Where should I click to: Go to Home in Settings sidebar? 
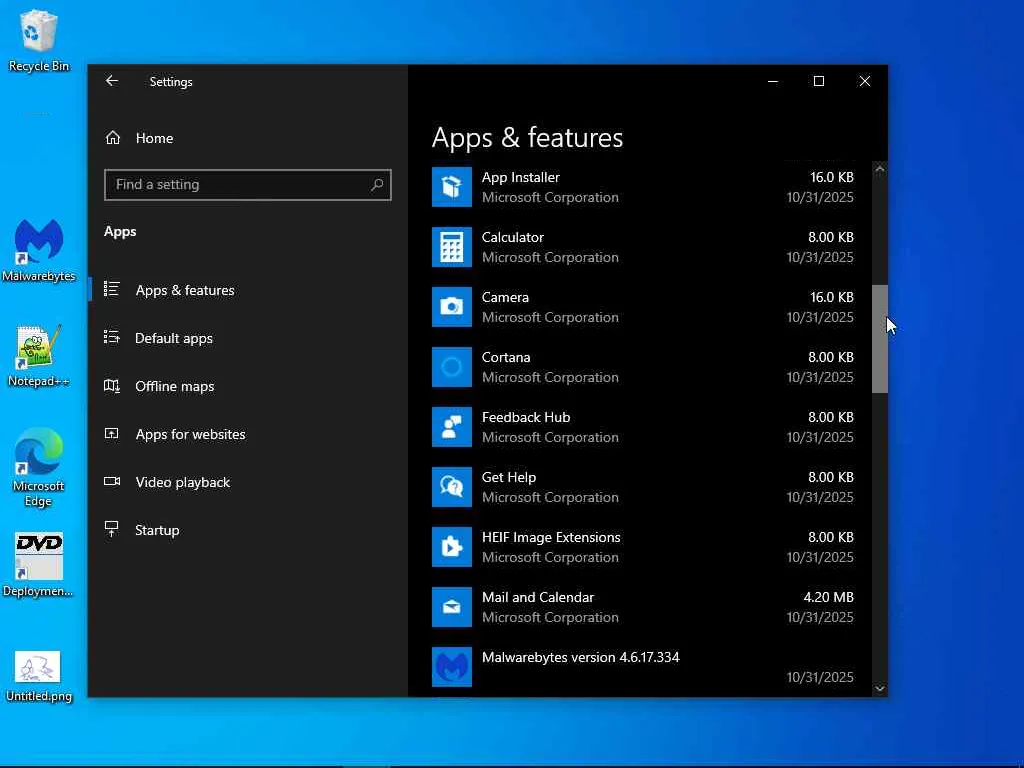click(x=154, y=138)
